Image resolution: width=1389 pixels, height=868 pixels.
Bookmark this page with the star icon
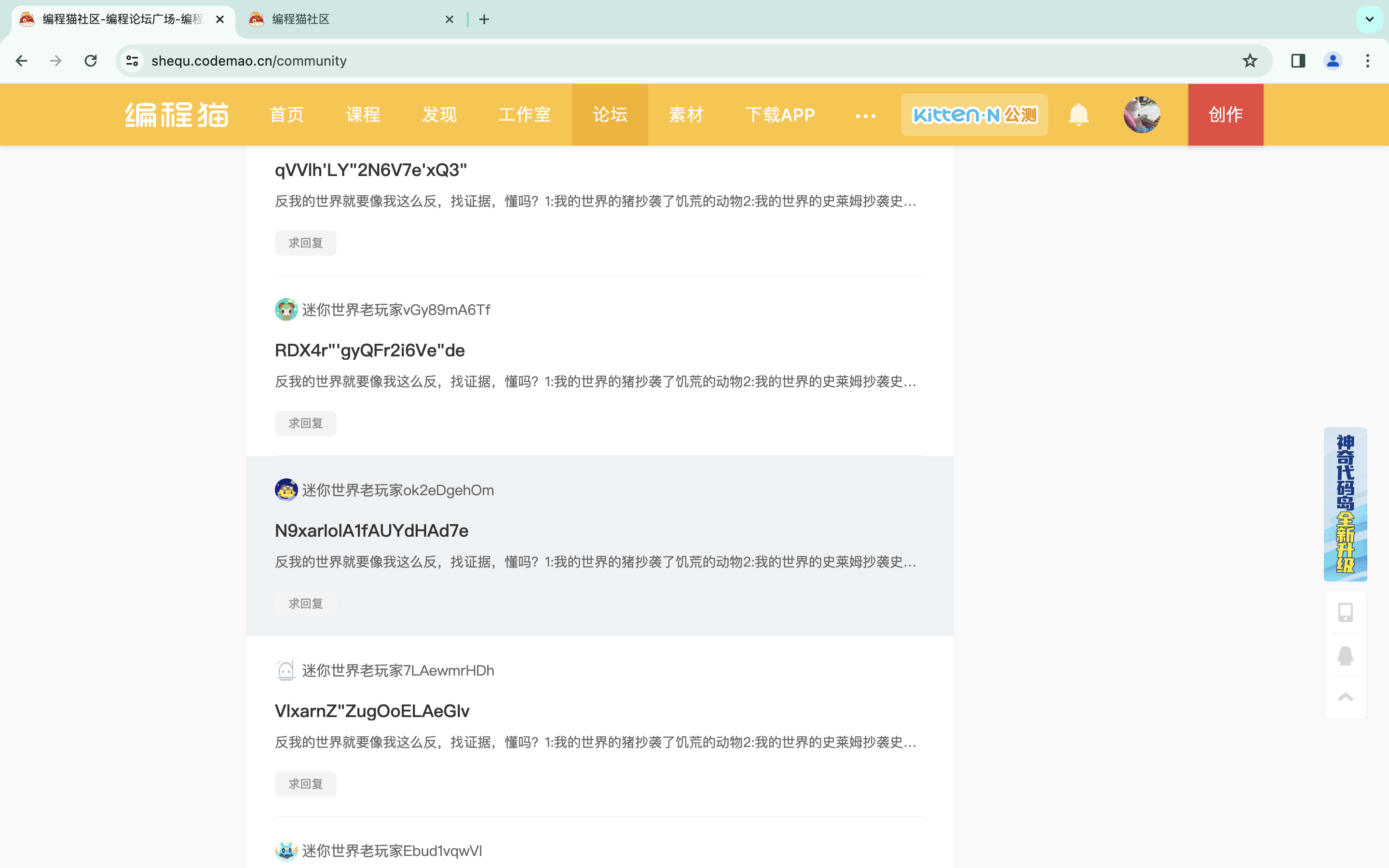click(x=1250, y=61)
